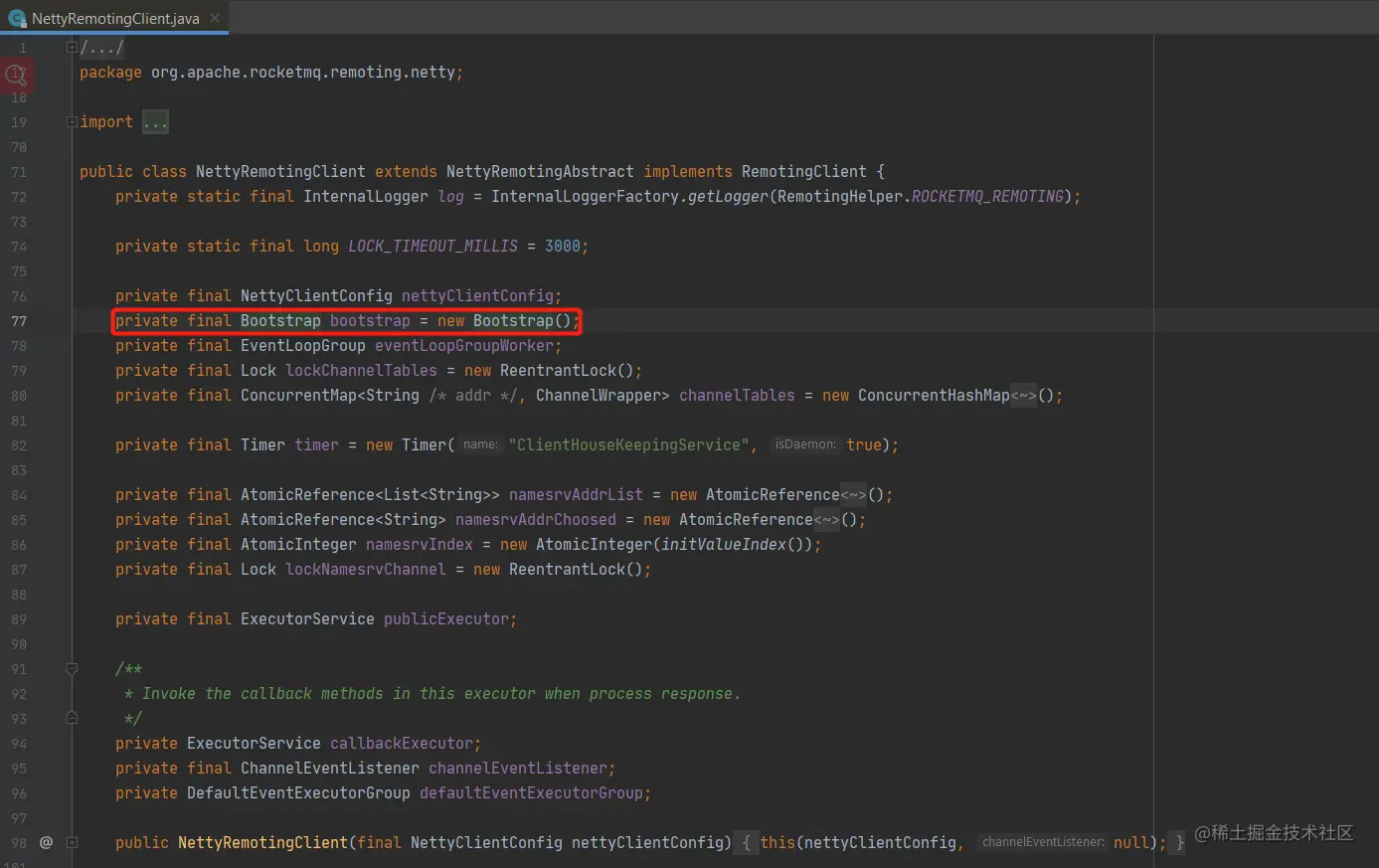Click class name NettyRemotingClient on line 71

pyautogui.click(x=280, y=172)
